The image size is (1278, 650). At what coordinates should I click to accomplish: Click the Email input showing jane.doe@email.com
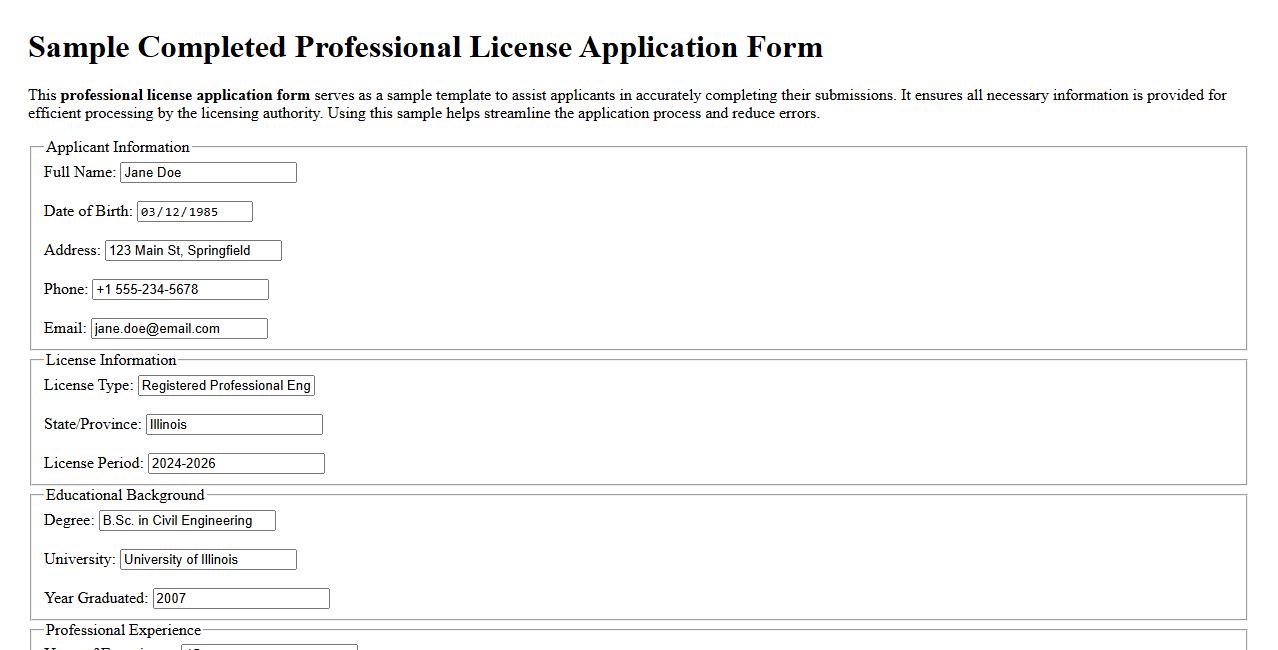(x=178, y=328)
